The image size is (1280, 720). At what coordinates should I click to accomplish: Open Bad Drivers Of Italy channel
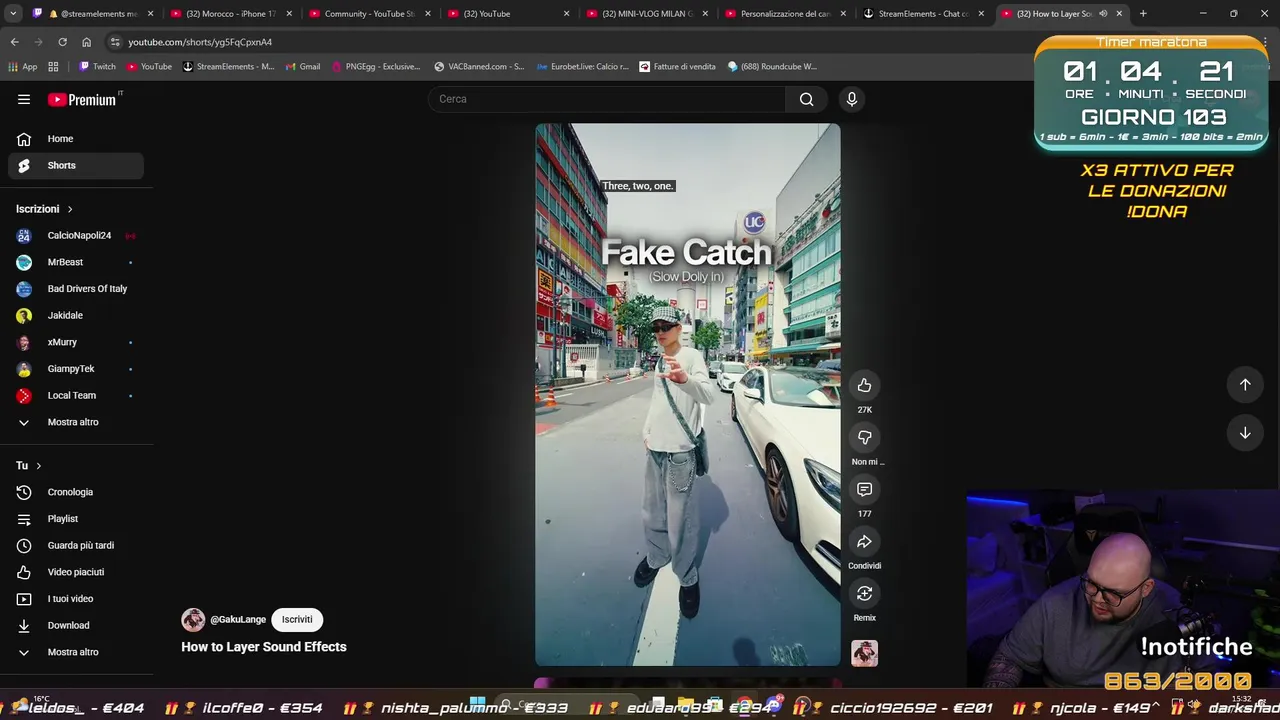[x=76, y=289]
